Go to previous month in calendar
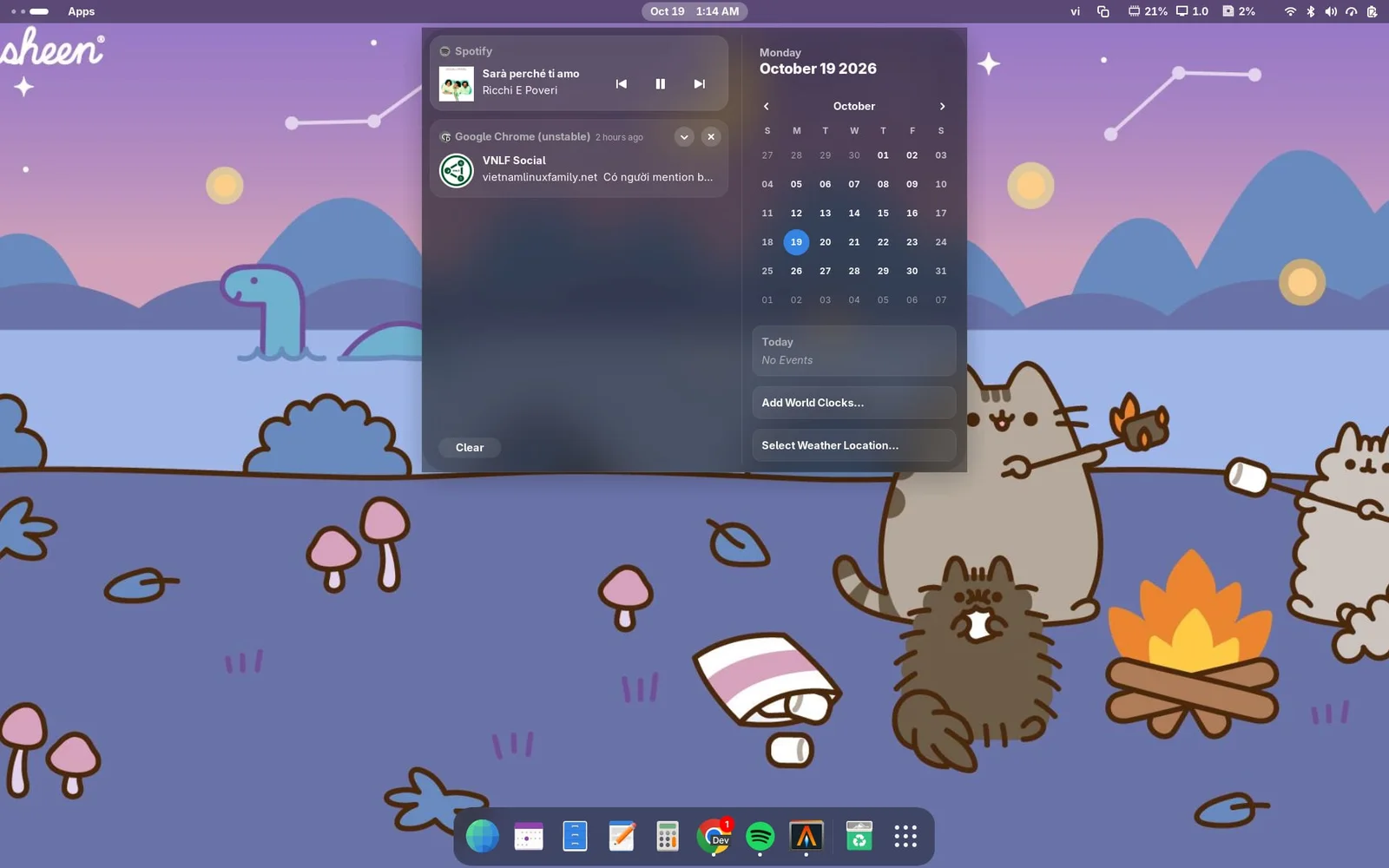The image size is (1389, 868). pyautogui.click(x=767, y=106)
